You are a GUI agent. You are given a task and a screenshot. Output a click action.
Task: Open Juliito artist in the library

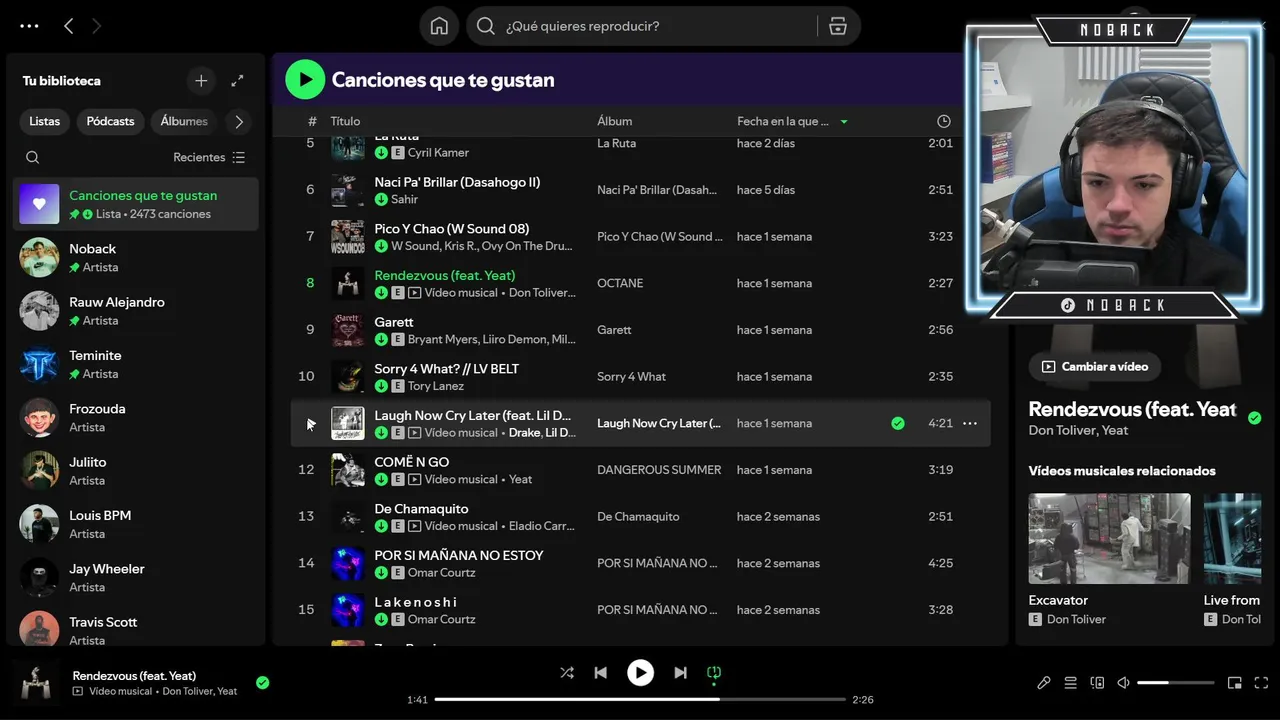(x=136, y=471)
